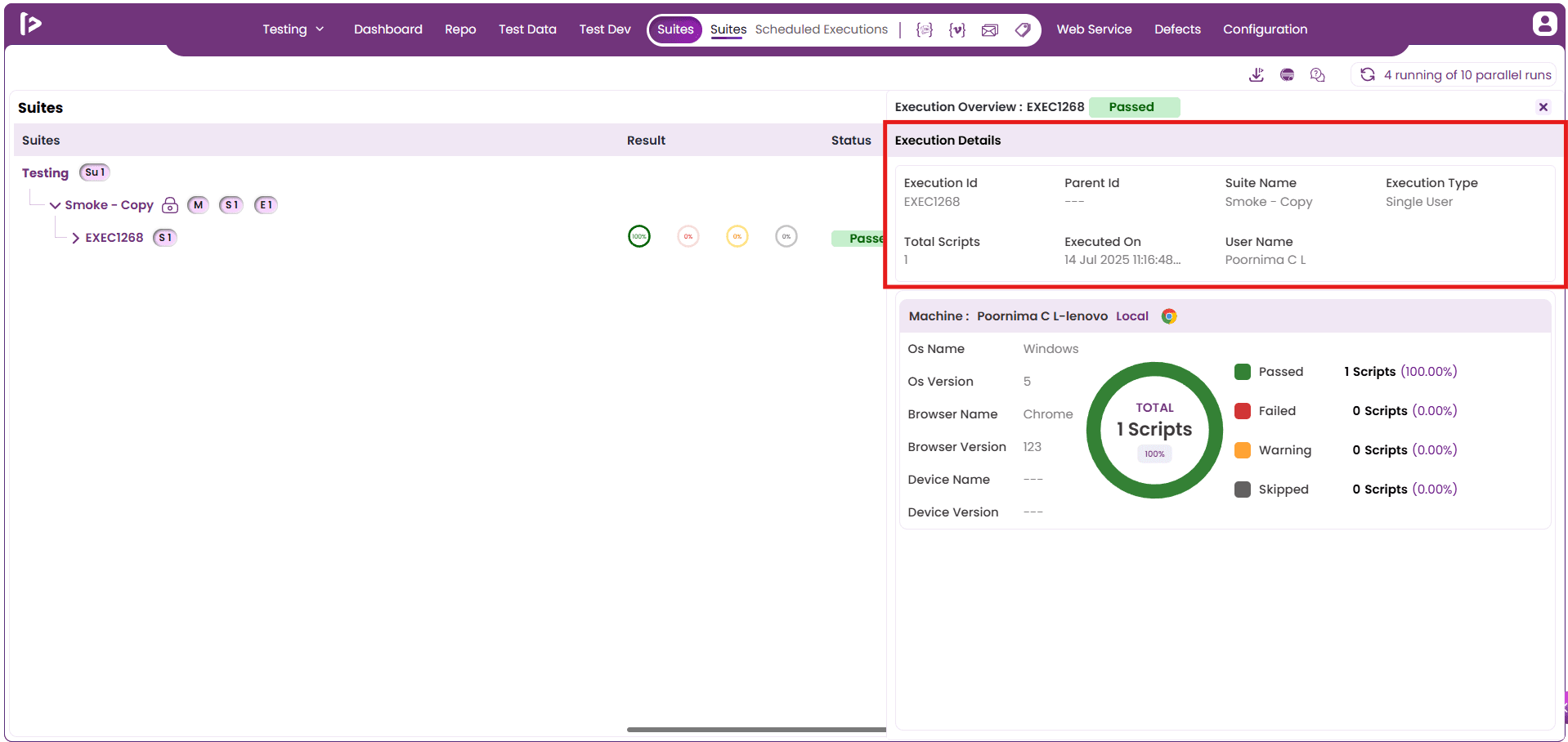Open the curly-brace time variables icon

925,29
